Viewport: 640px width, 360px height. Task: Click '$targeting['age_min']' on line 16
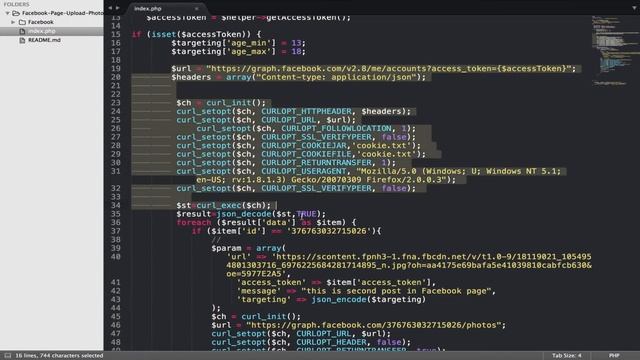(223, 43)
